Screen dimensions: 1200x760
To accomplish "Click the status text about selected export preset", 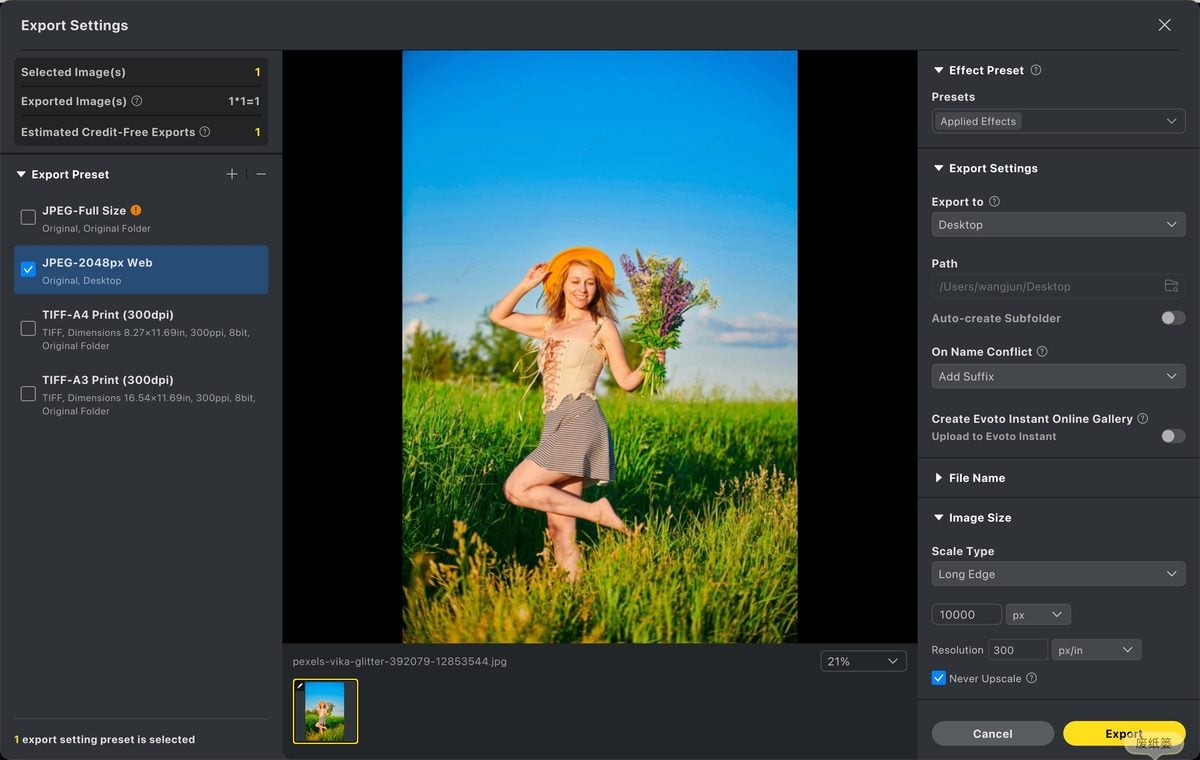I will pyautogui.click(x=105, y=739).
